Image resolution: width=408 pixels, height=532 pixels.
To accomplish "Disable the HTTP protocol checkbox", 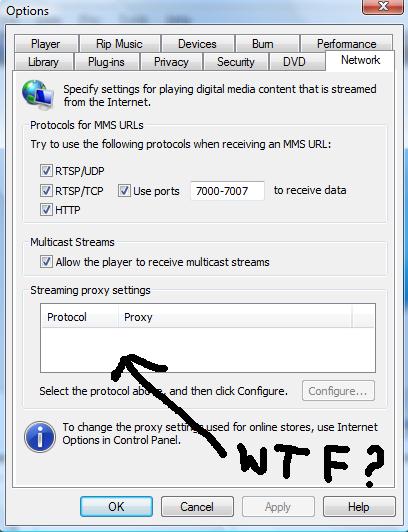I will (x=46, y=210).
